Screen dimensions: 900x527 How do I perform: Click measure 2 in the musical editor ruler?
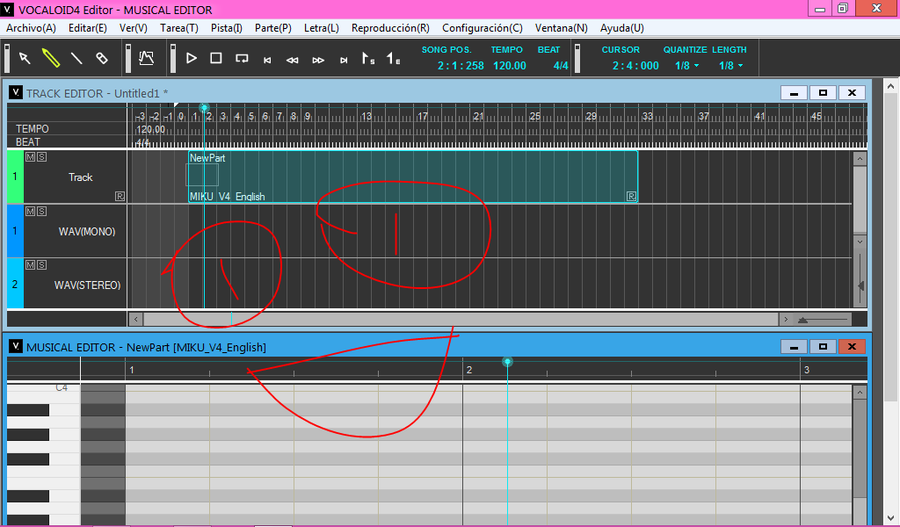469,370
